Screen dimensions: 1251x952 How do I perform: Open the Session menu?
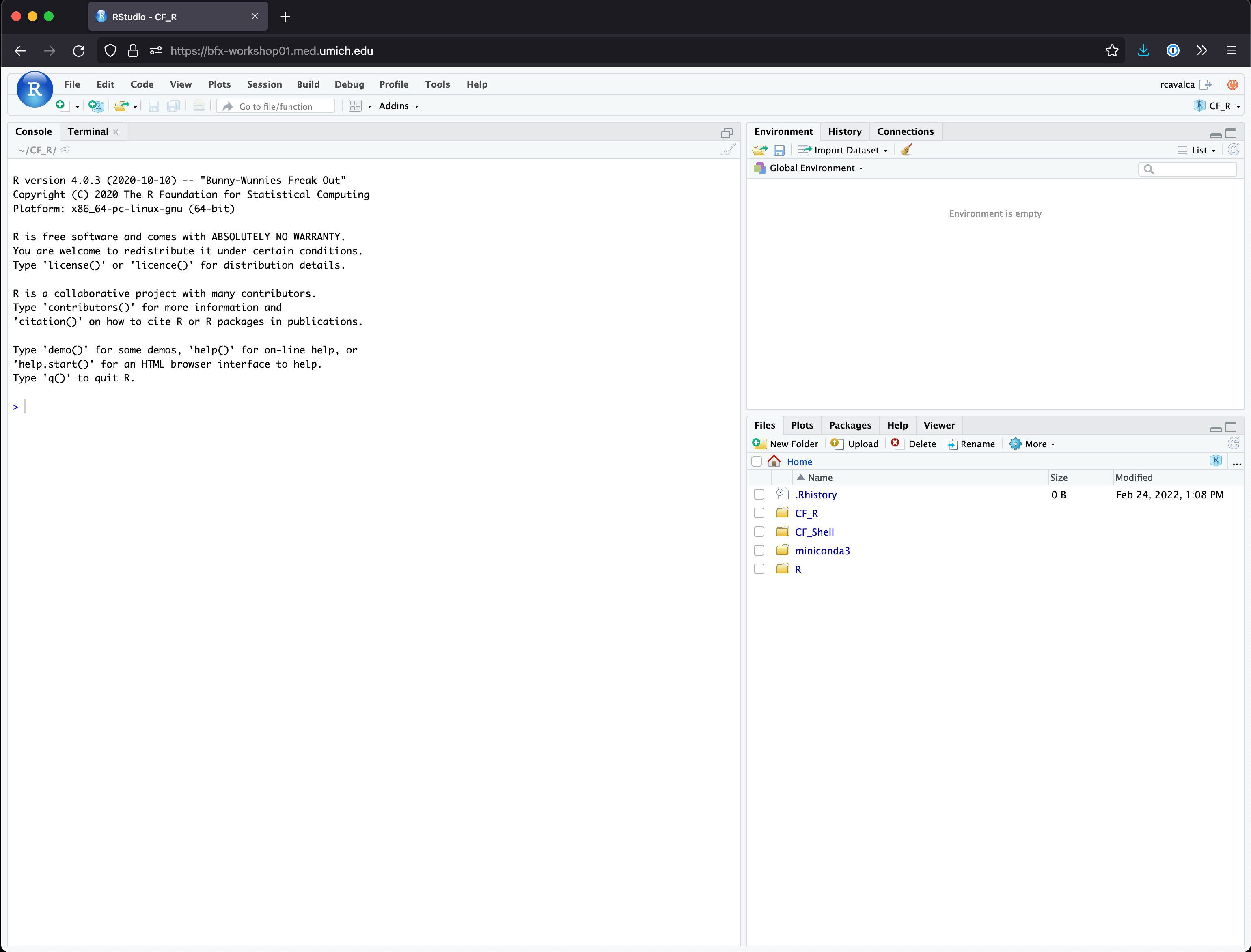[x=263, y=84]
